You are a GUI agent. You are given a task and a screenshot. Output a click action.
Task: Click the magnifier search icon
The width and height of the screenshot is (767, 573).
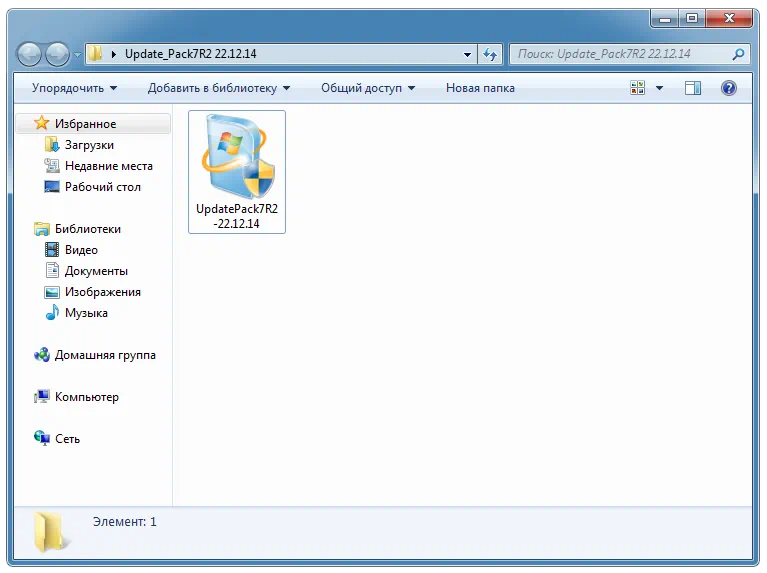point(739,54)
